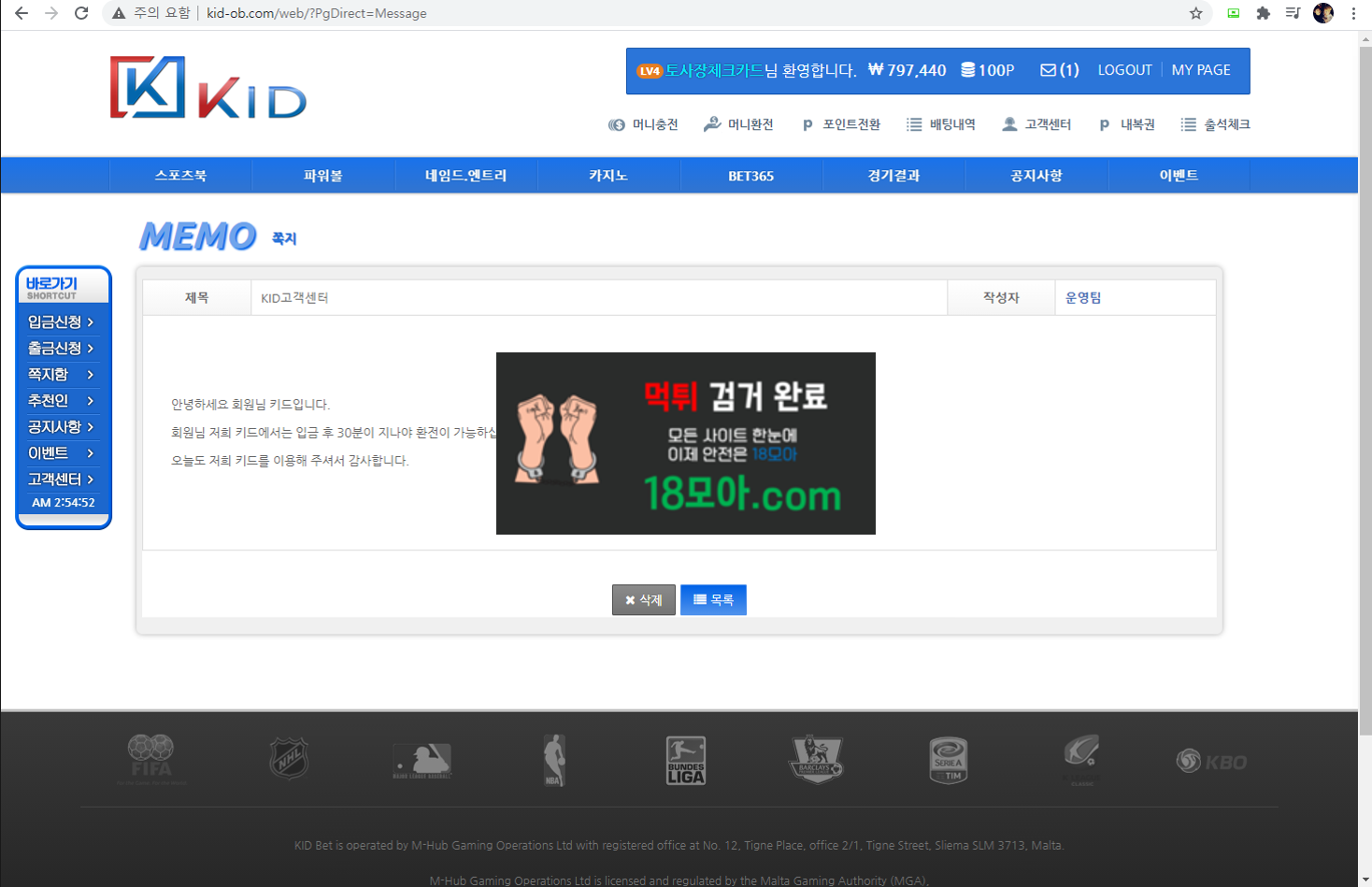Expand 추천인 in the shortcut sidebar
The image size is (1372, 887).
[x=62, y=400]
